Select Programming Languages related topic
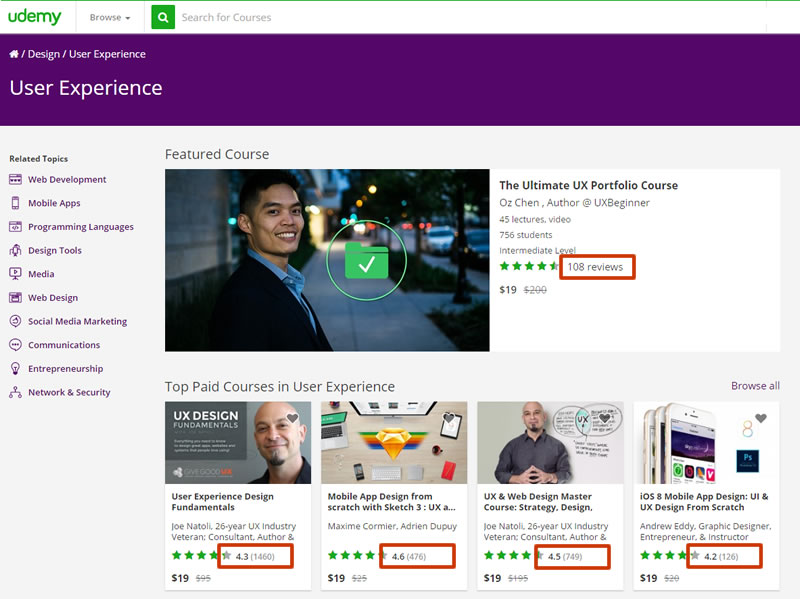The height and width of the screenshot is (599, 800). coord(81,227)
